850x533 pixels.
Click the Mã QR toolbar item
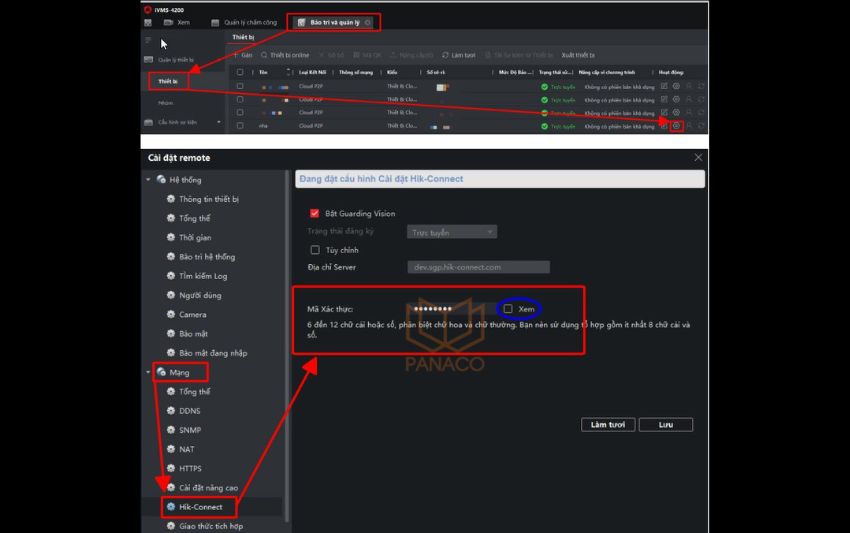pos(368,55)
